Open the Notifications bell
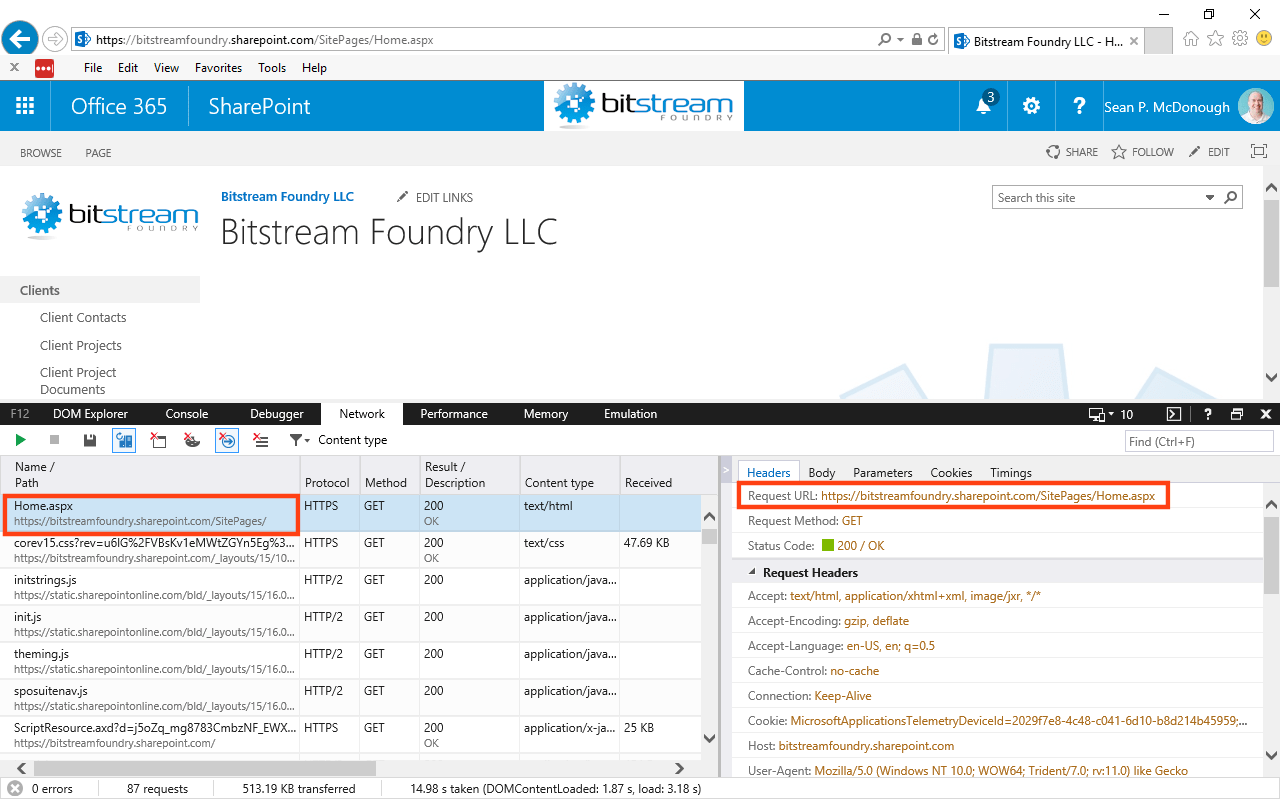 tap(983, 105)
